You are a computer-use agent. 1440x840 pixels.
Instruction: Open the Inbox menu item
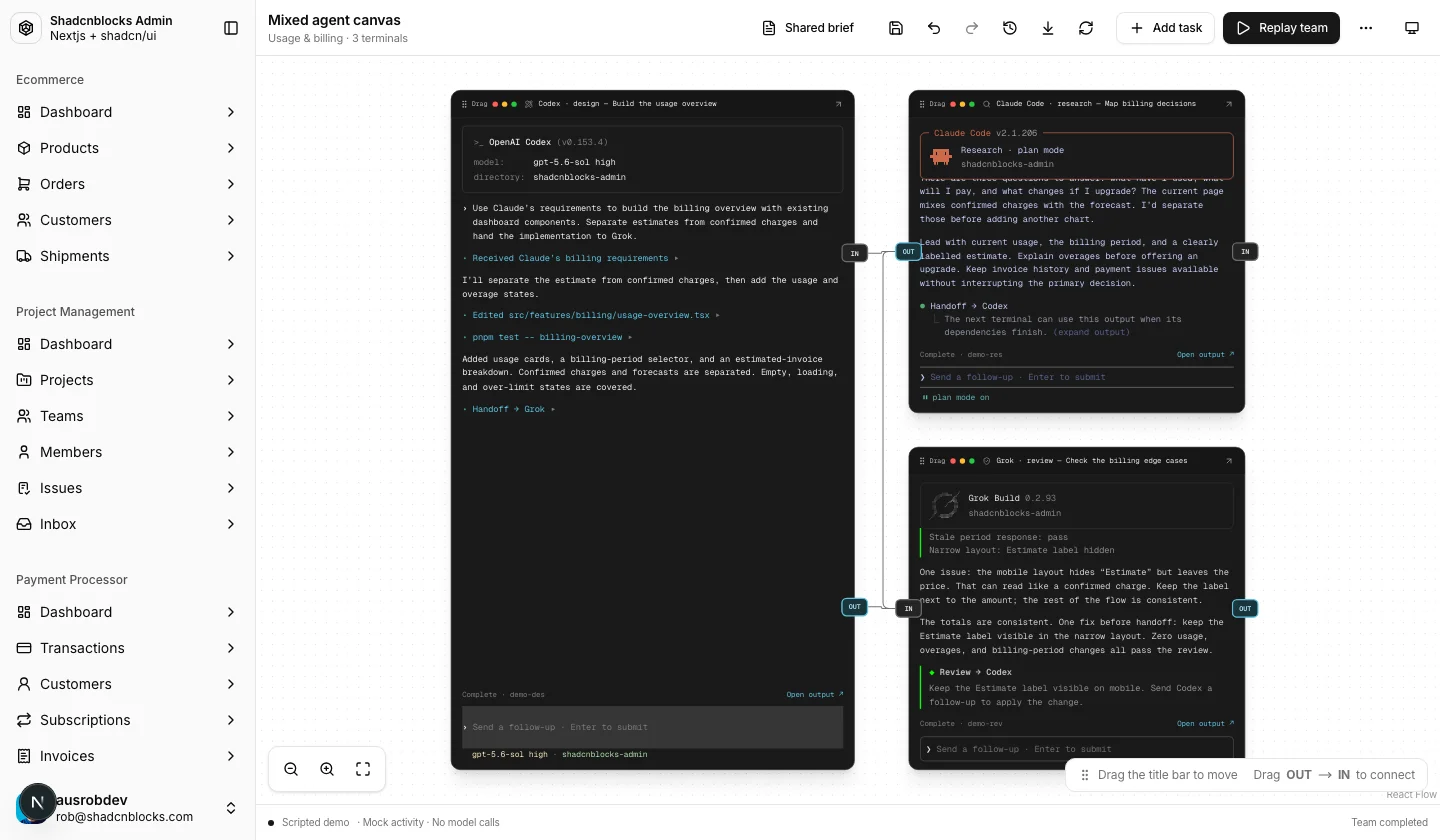pyautogui.click(x=127, y=524)
